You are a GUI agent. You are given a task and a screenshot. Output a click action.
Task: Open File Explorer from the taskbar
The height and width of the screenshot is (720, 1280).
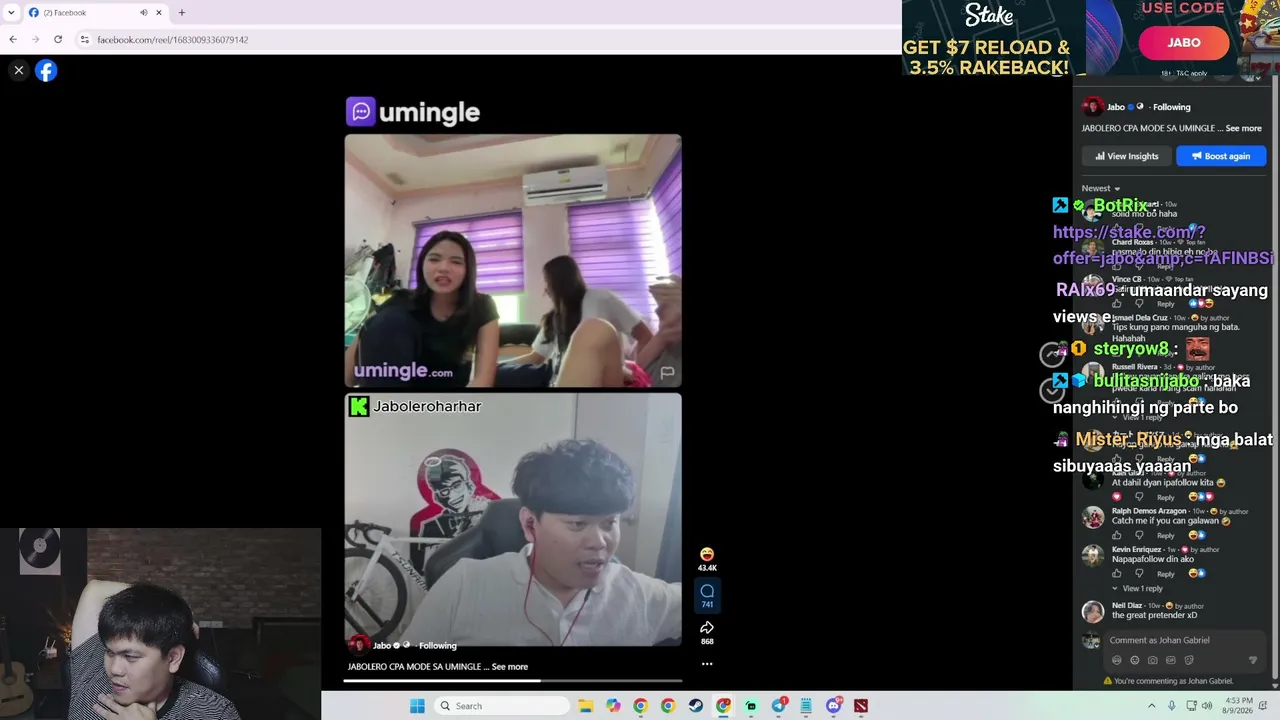(586, 706)
